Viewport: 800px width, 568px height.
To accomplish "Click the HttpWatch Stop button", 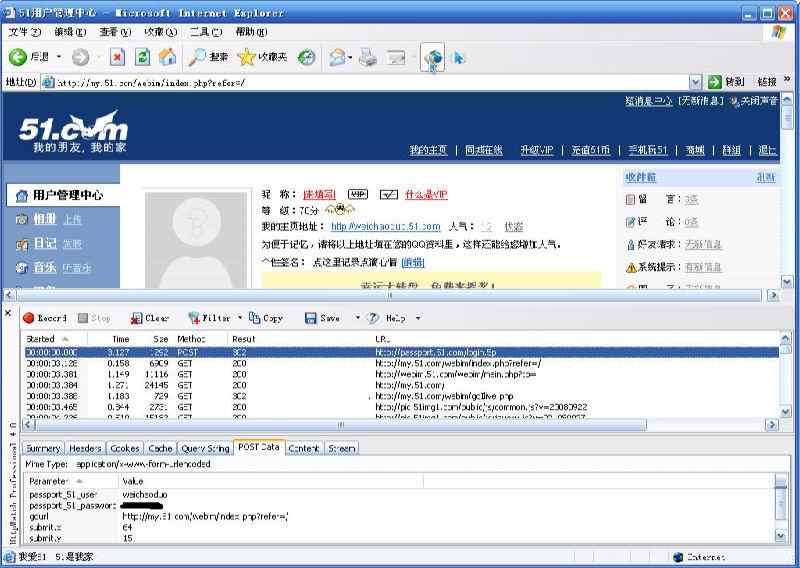I will (94, 318).
